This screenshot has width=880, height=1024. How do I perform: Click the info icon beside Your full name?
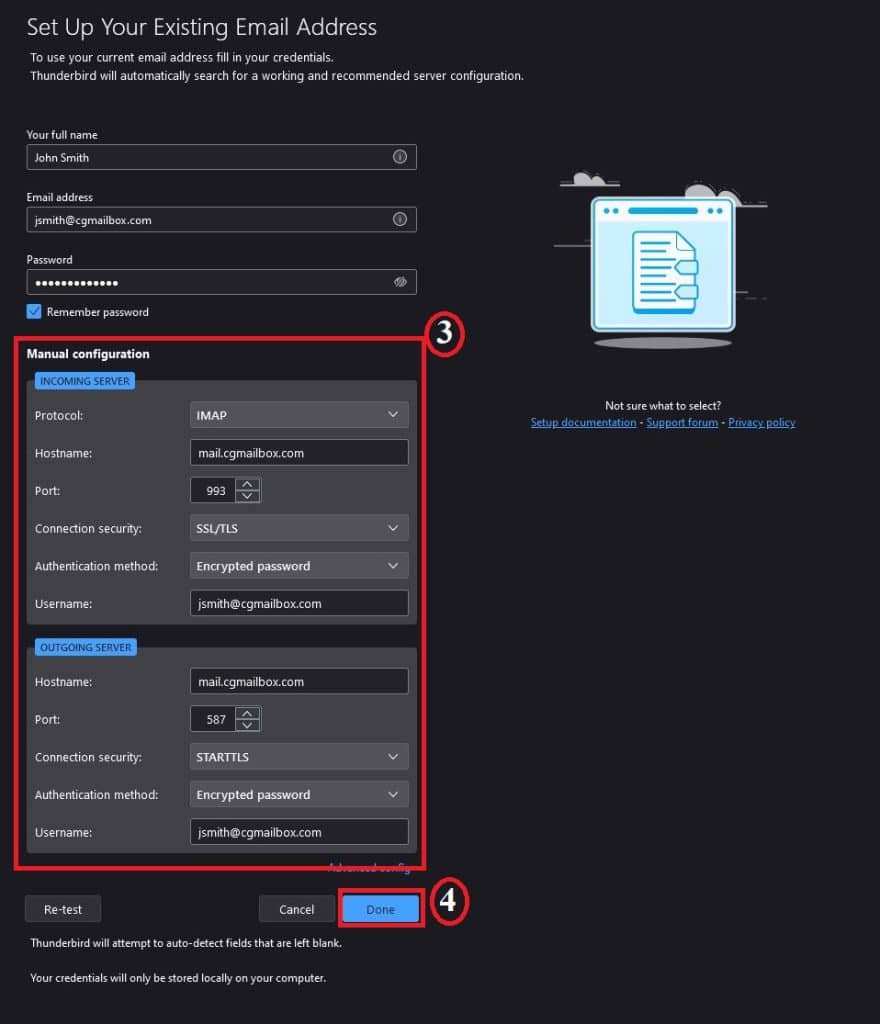pos(399,156)
